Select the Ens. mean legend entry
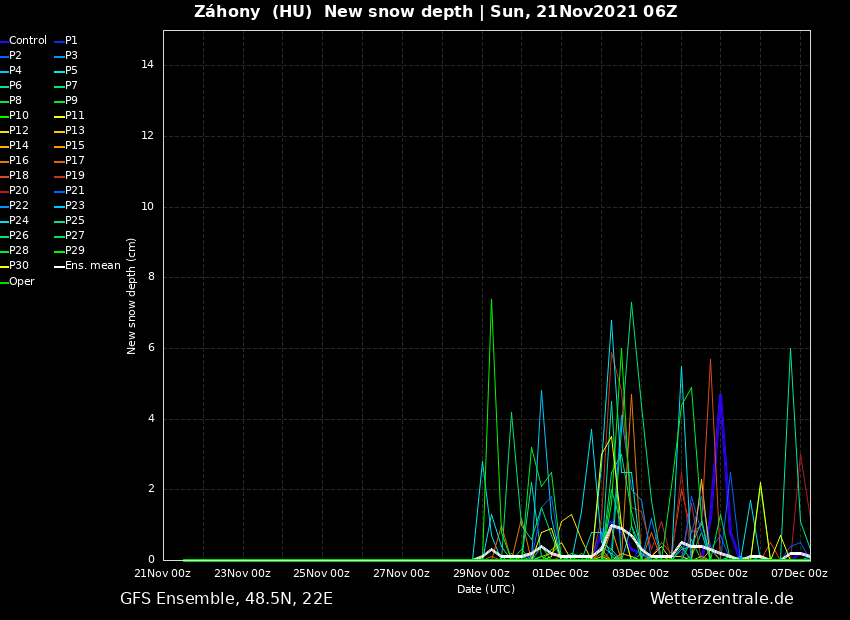850x620 pixels. click(x=92, y=266)
